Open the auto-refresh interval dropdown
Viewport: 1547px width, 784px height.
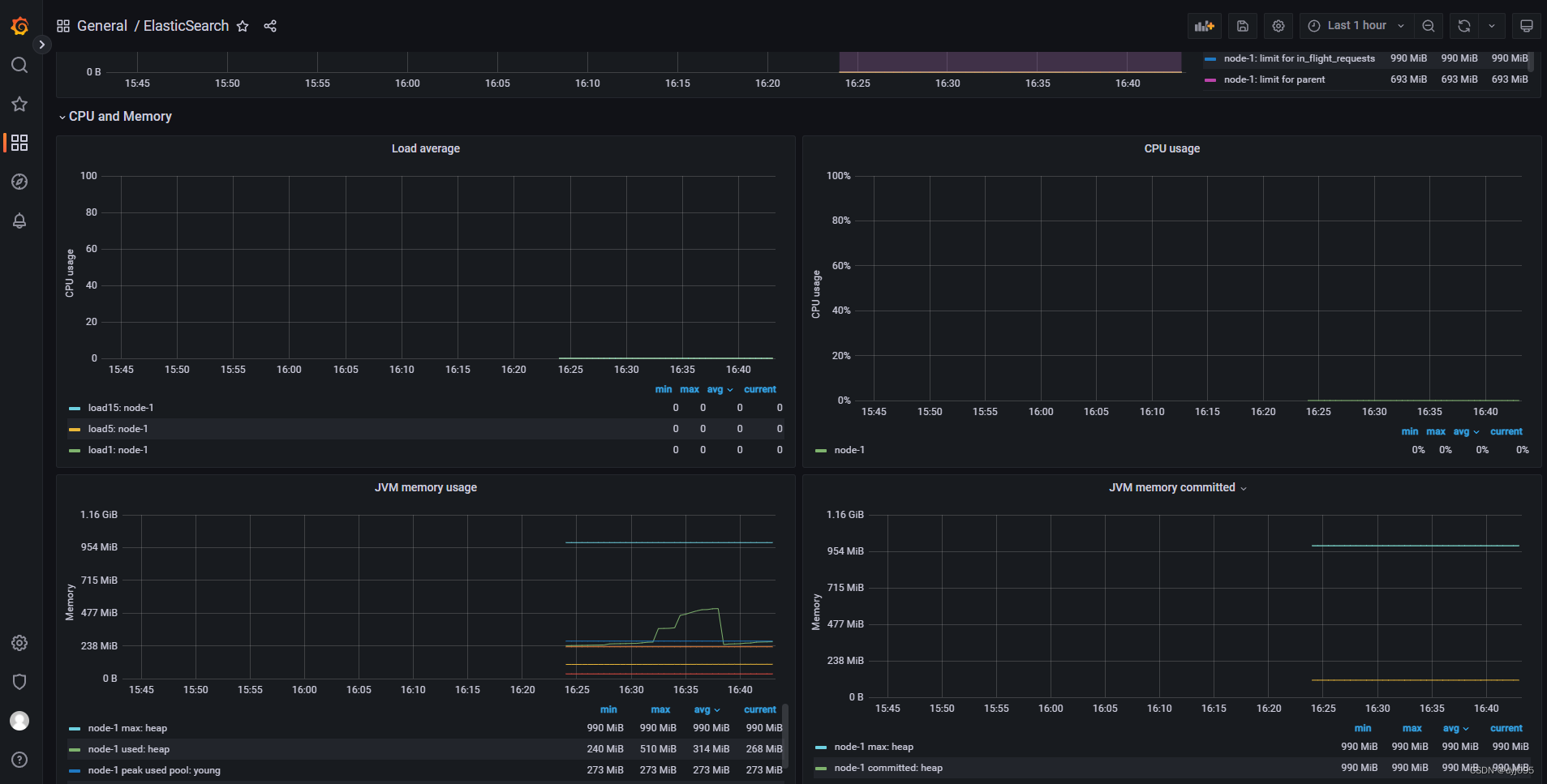coord(1493,25)
